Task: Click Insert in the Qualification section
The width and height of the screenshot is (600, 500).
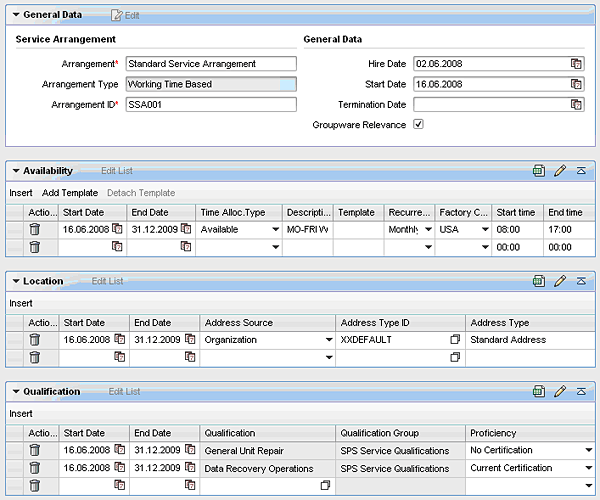Action: 21,413
